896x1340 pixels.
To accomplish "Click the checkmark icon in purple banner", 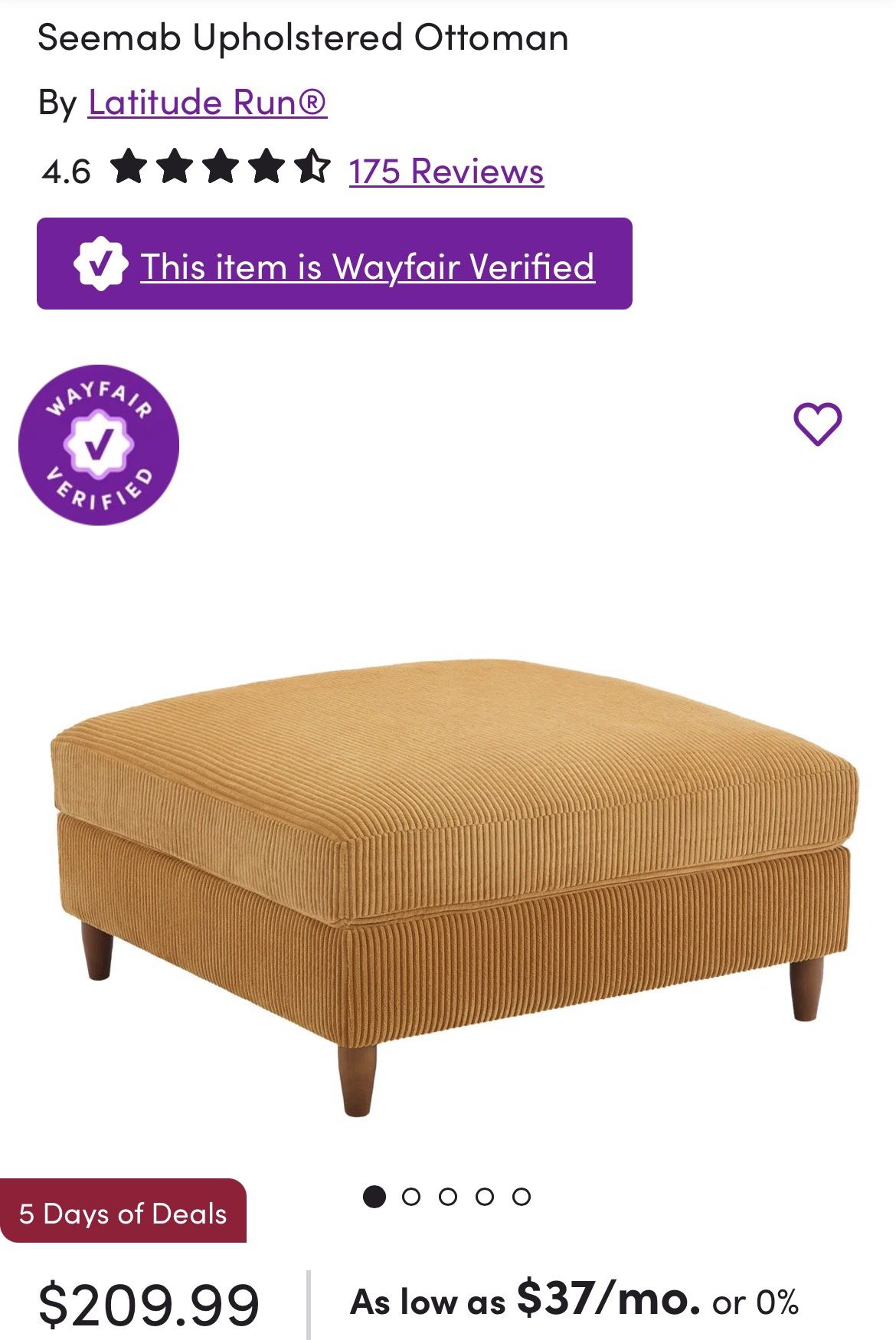I will pos(100,264).
